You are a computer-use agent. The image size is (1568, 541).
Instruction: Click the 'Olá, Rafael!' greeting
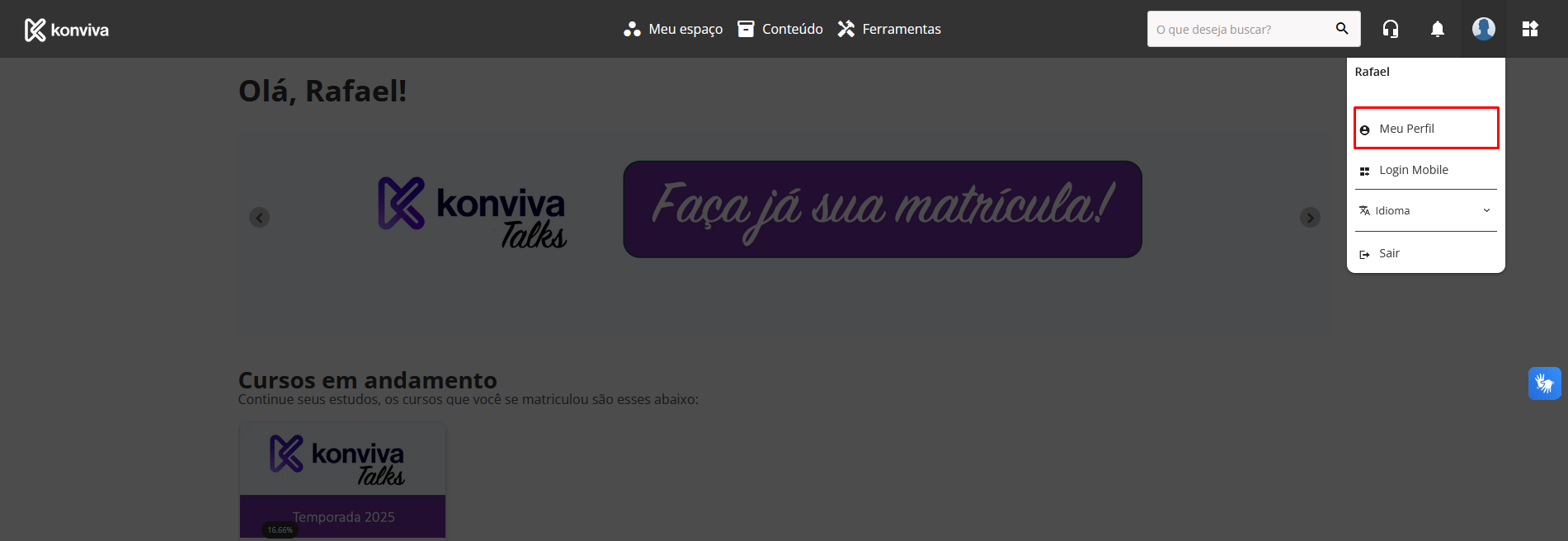point(323,91)
